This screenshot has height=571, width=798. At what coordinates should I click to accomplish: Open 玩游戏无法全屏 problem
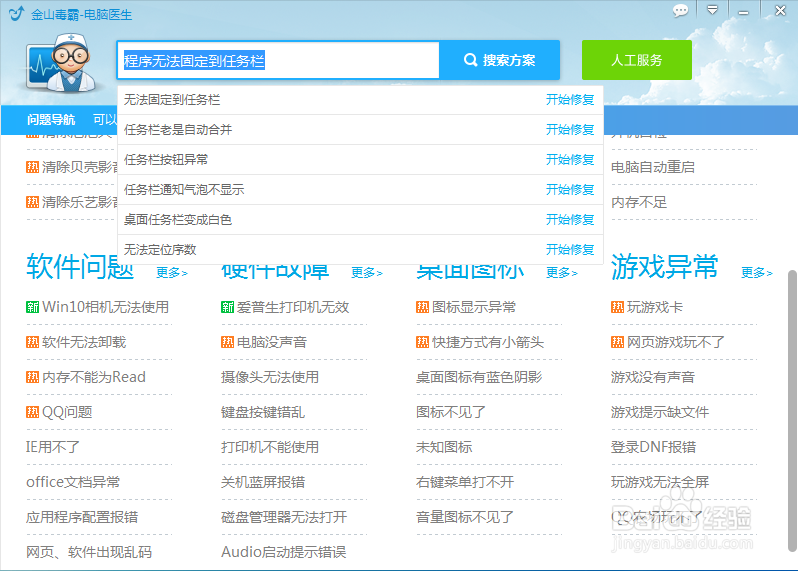[x=660, y=482]
